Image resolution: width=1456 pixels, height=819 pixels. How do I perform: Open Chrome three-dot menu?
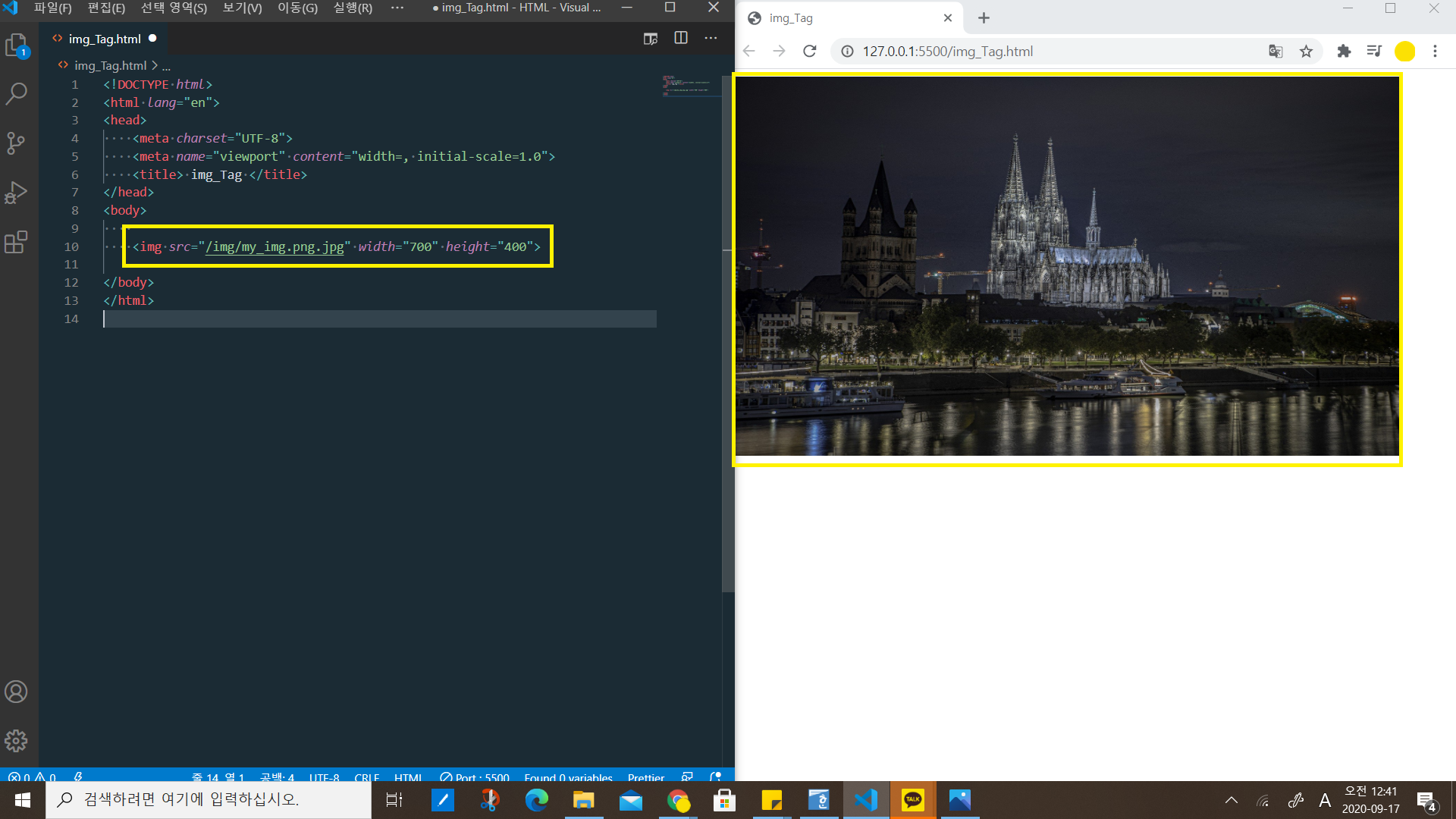pyautogui.click(x=1435, y=52)
